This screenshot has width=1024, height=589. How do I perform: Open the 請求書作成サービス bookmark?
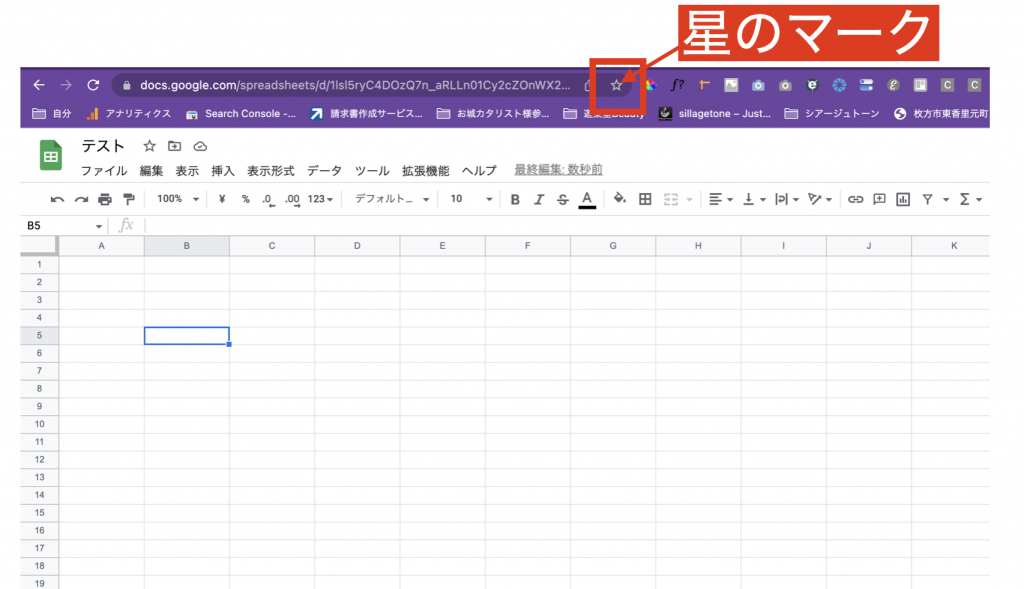tap(366, 114)
